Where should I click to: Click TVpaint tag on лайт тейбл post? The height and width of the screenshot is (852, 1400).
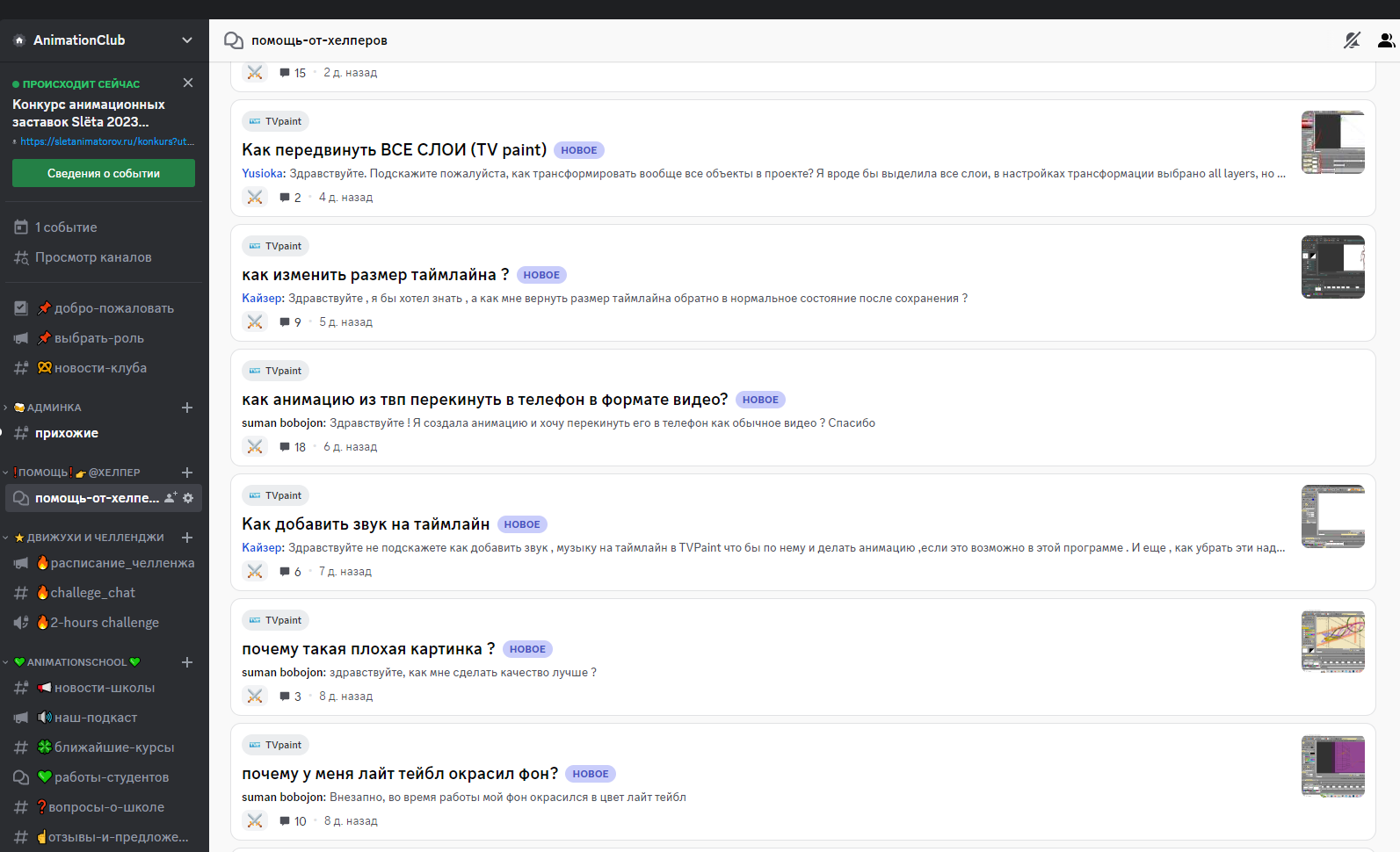[275, 745]
